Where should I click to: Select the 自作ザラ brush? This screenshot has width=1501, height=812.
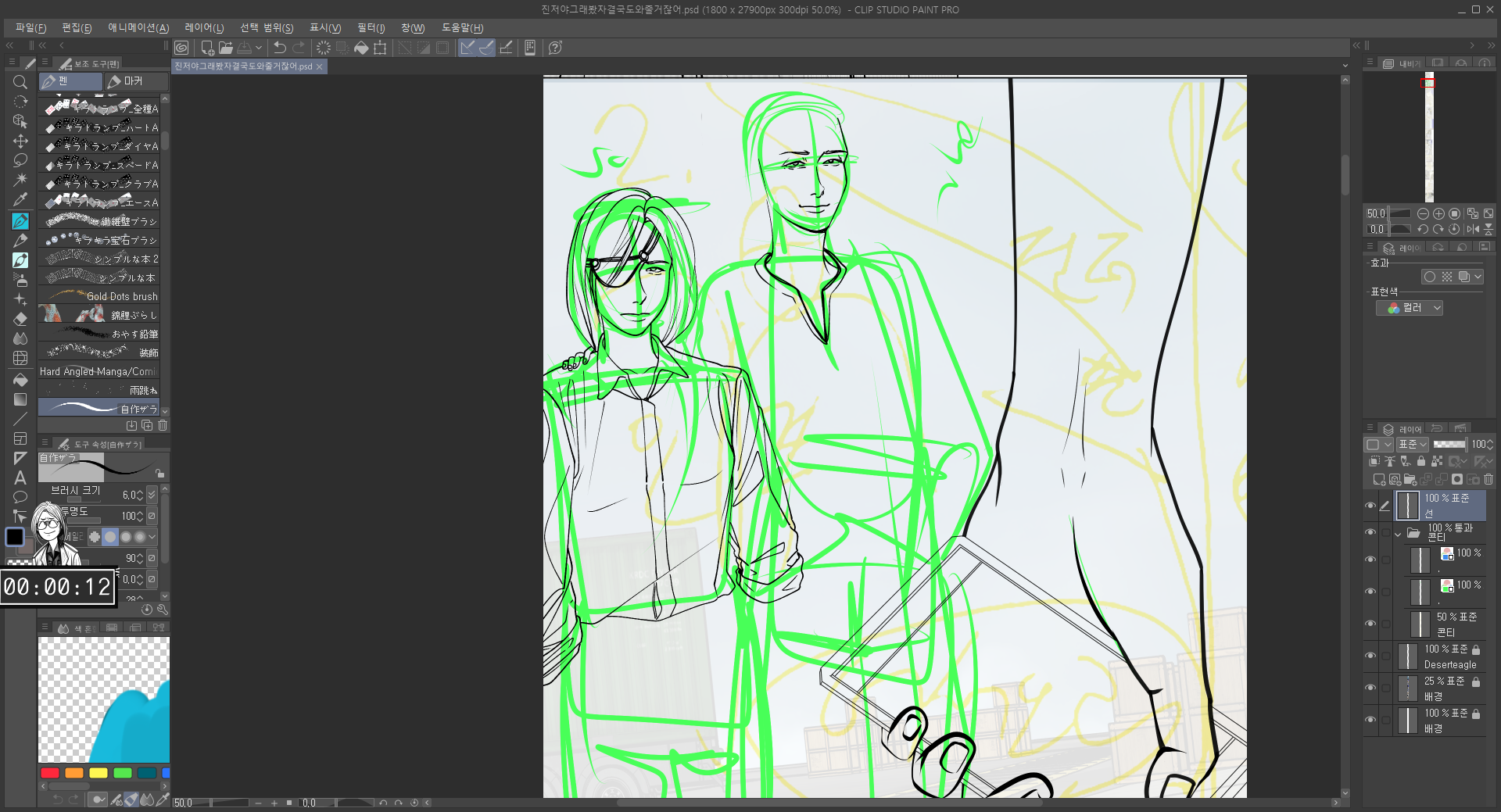99,408
